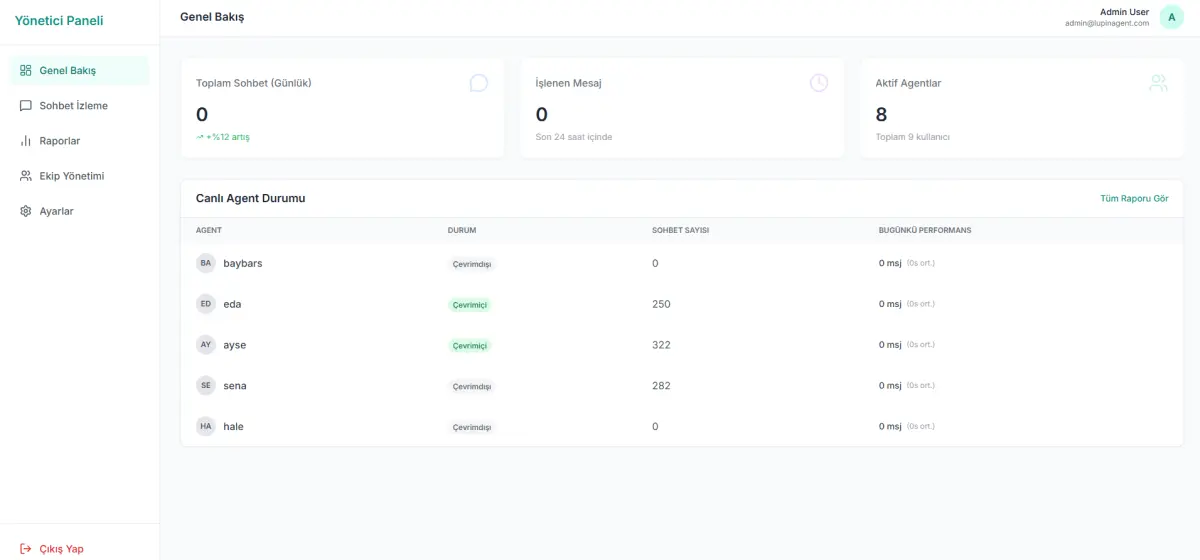This screenshot has width=1200, height=560.
Task: Select the agent name ayse
Action: 235,345
